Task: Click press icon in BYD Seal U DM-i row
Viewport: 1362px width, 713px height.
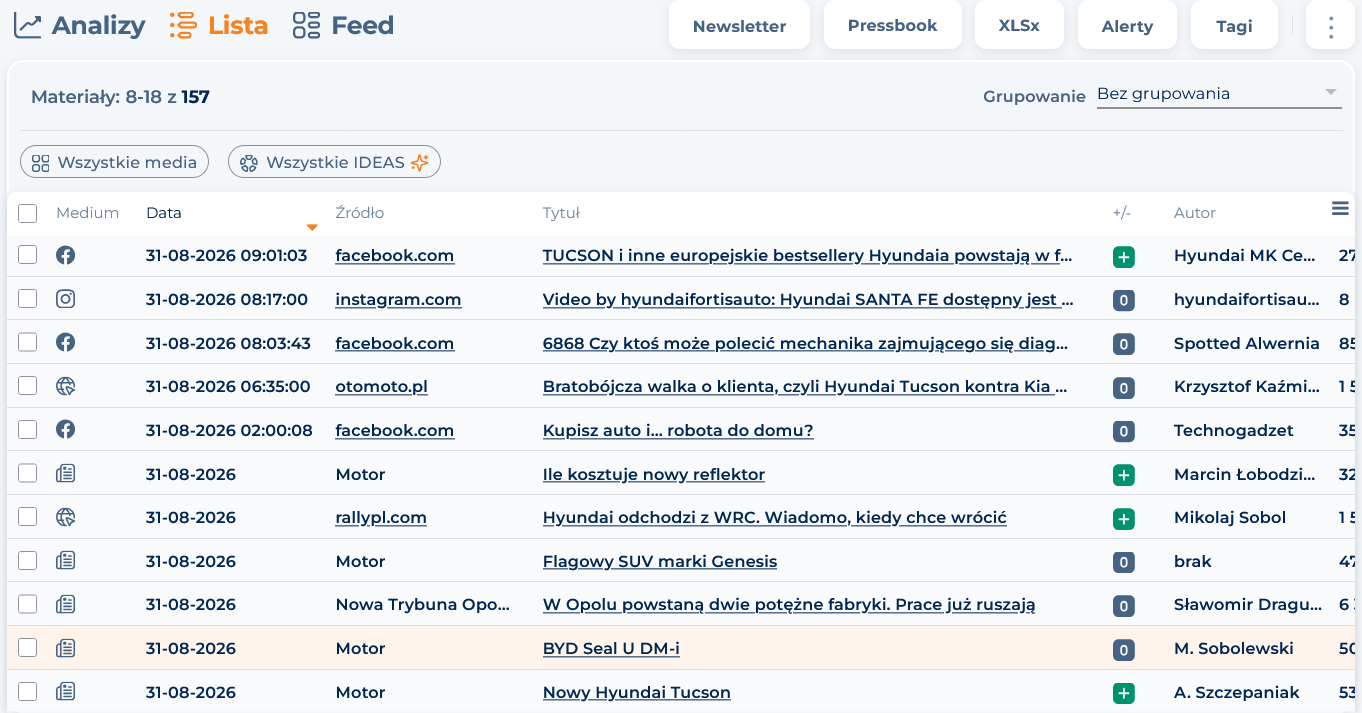Action: (x=65, y=647)
